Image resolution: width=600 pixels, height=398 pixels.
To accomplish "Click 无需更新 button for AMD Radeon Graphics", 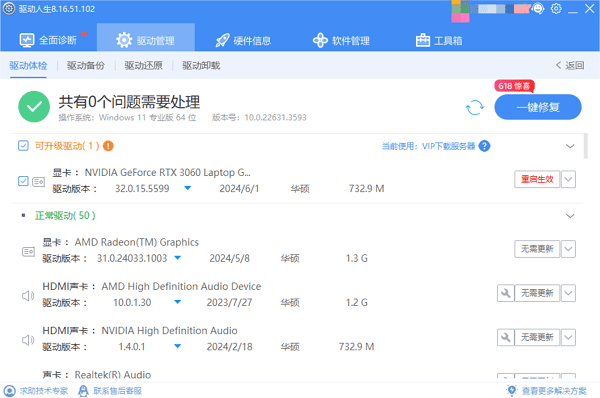I will 537,249.
